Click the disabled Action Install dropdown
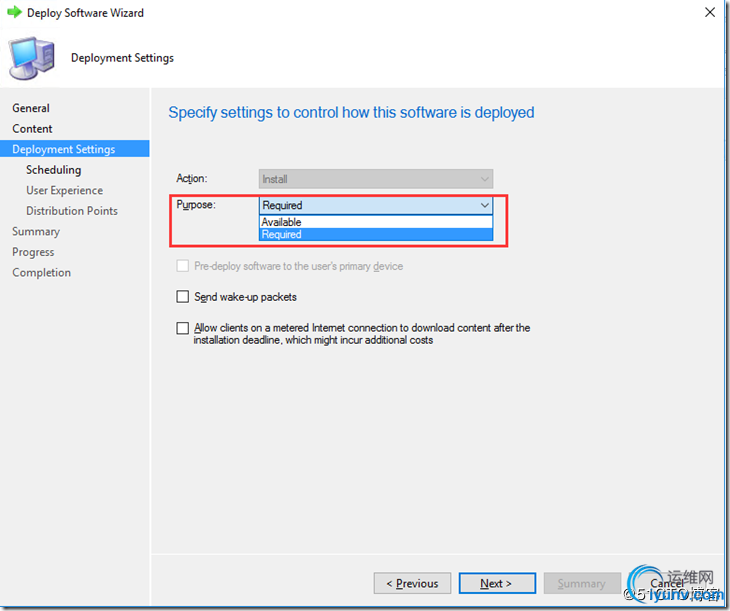The width and height of the screenshot is (730, 611). (376, 179)
